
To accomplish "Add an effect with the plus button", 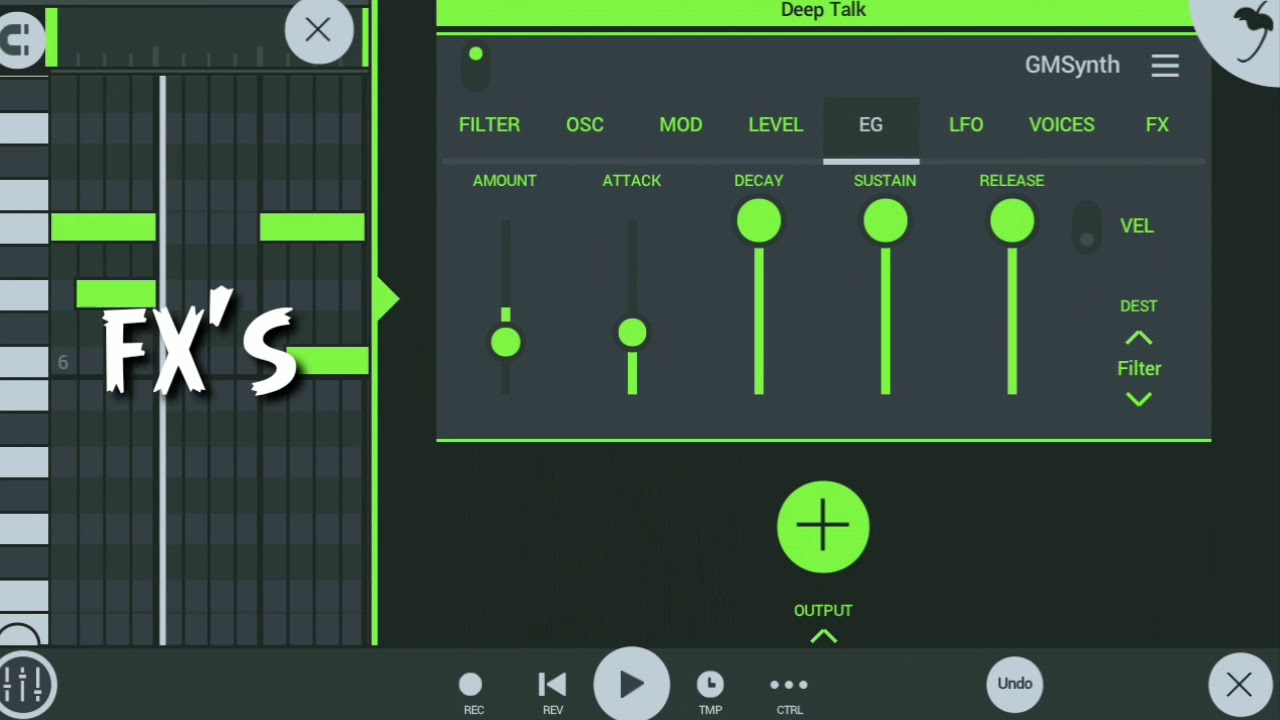I will tap(823, 527).
